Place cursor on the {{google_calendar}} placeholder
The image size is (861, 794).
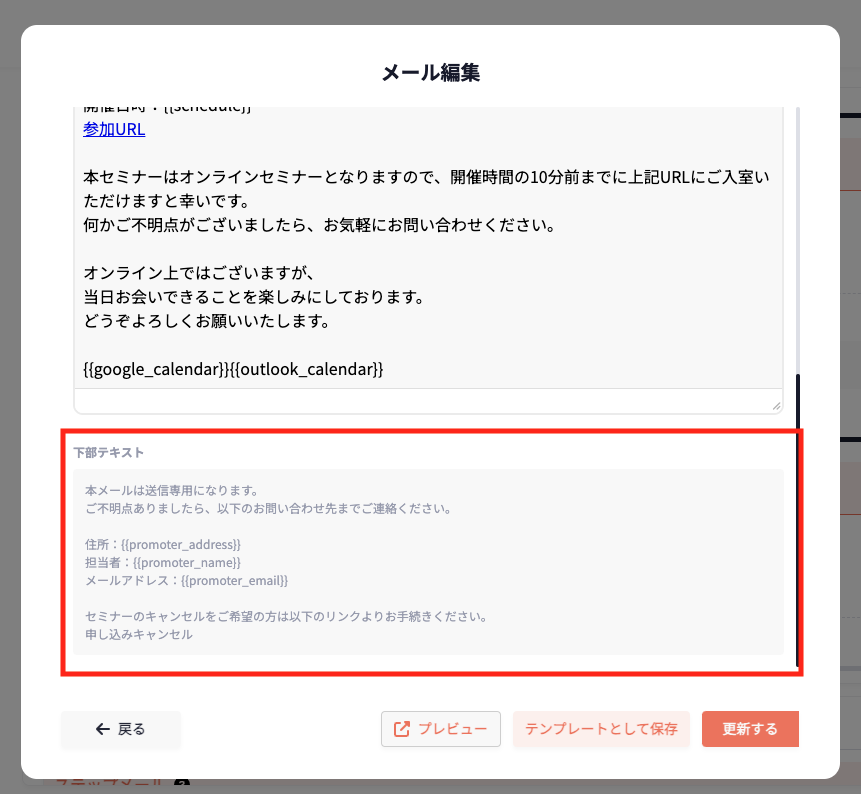point(156,370)
